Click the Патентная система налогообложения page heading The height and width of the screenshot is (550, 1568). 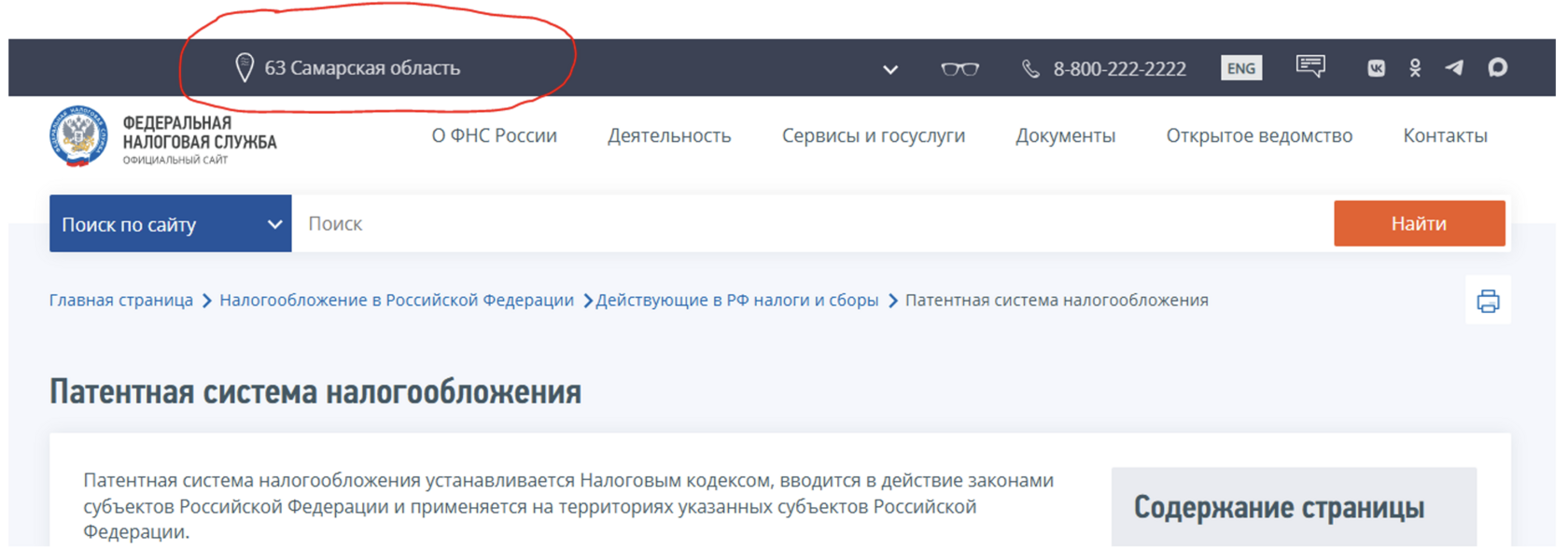pos(315,392)
